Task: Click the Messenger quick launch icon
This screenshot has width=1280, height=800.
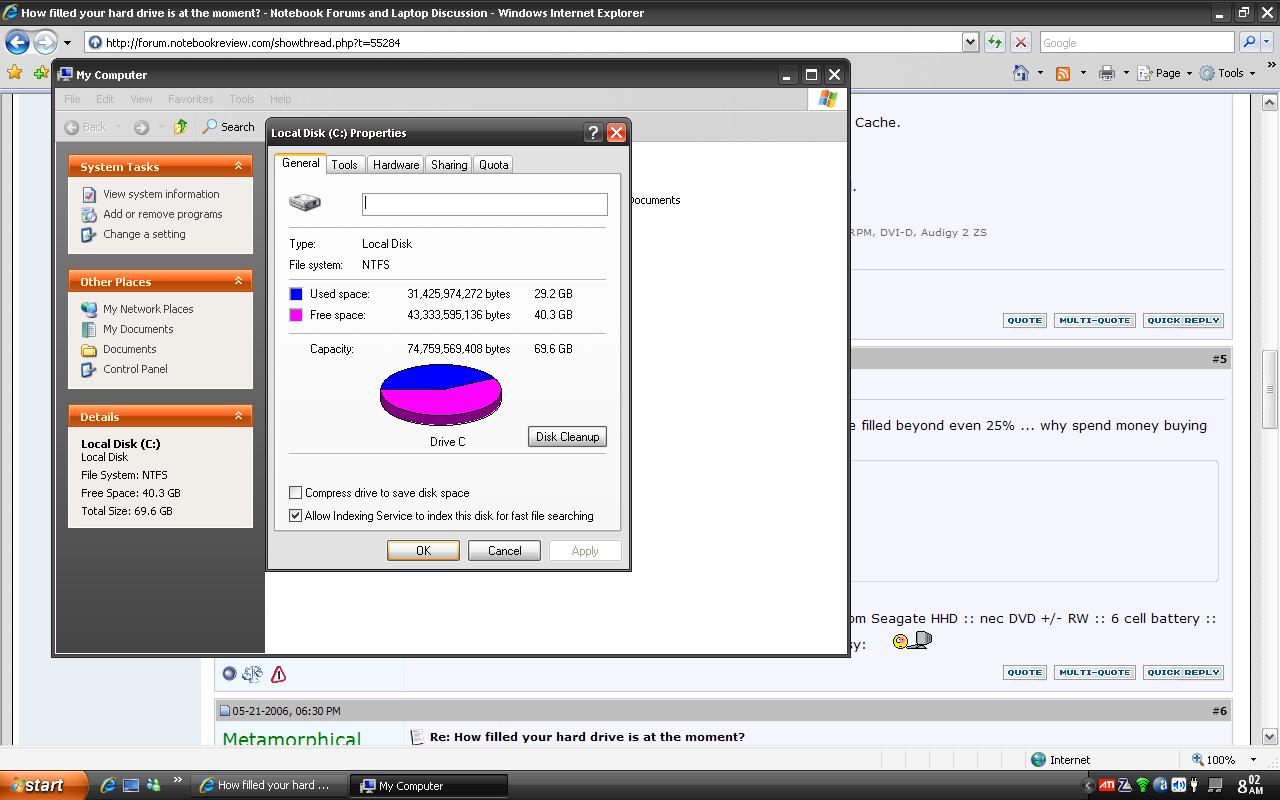Action: 153,785
